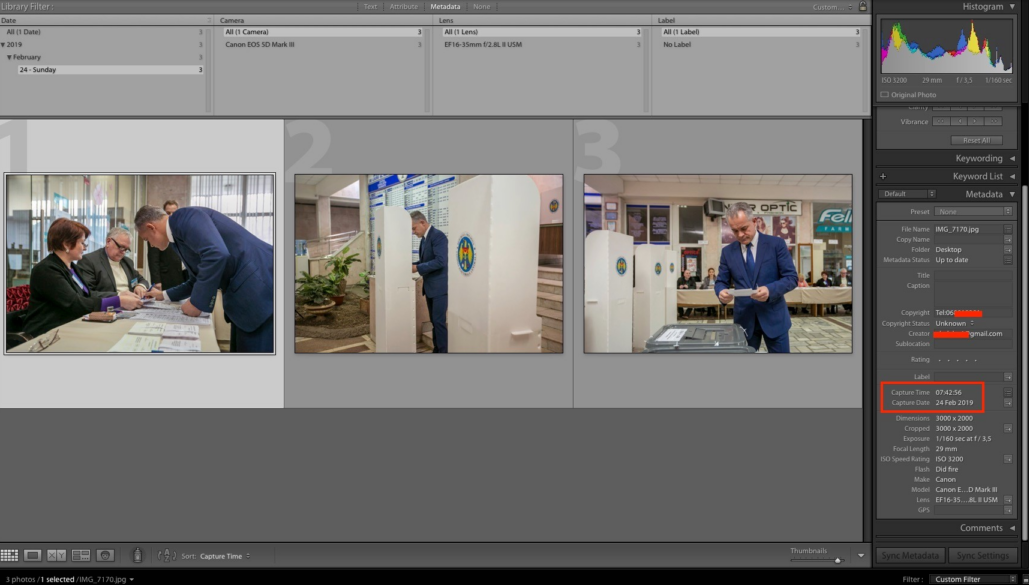
Task: Switch to Loupe view icon
Action: [x=32, y=555]
